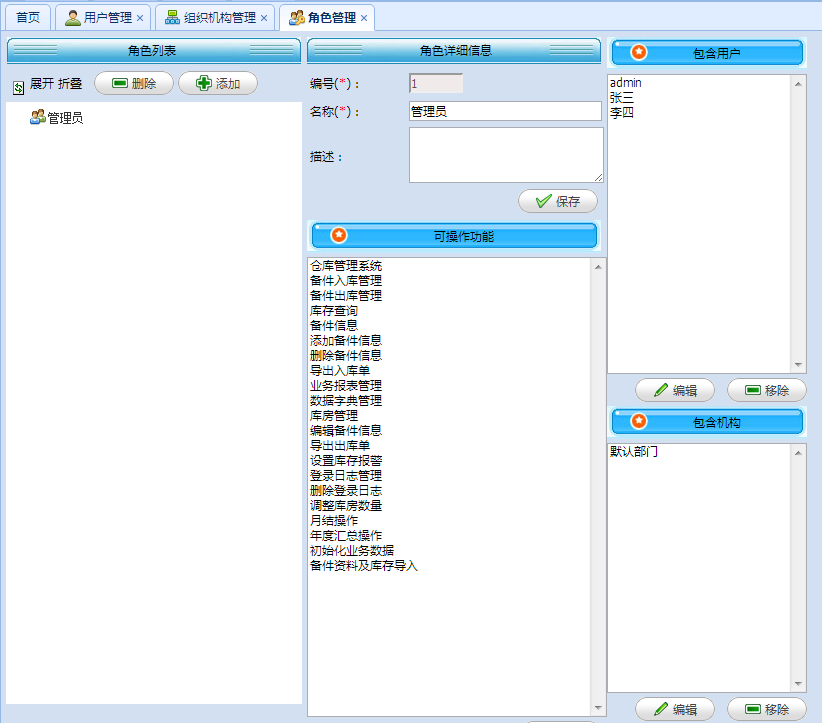The width and height of the screenshot is (822, 723).
Task: Select 仓库管理系统 in functions list
Action: (x=346, y=265)
